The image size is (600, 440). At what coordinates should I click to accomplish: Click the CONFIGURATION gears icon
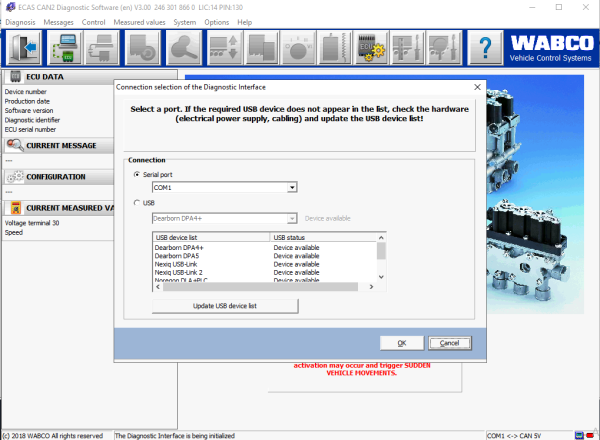coord(15,177)
